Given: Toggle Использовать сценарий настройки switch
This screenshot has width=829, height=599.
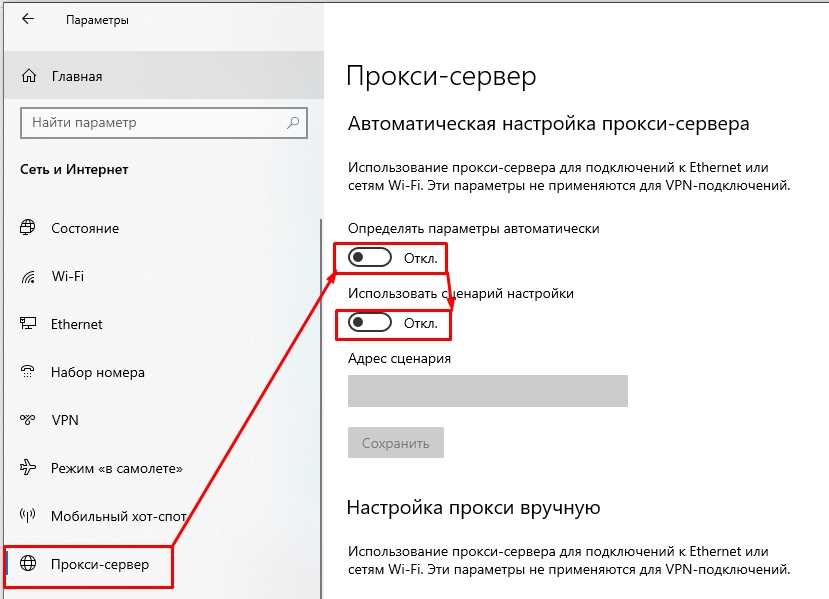Looking at the screenshot, I should [x=370, y=322].
